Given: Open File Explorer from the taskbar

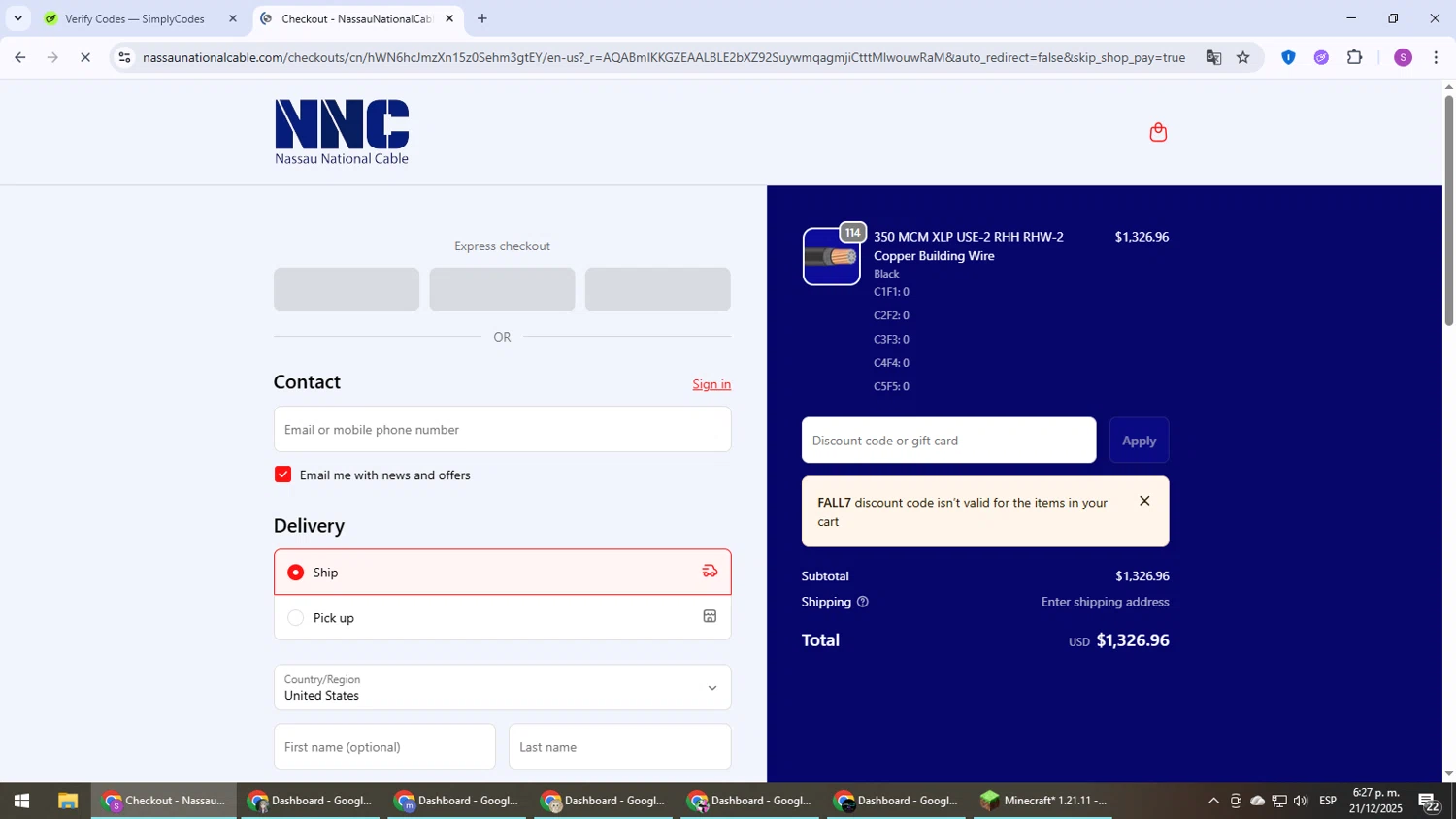Looking at the screenshot, I should tap(67, 801).
